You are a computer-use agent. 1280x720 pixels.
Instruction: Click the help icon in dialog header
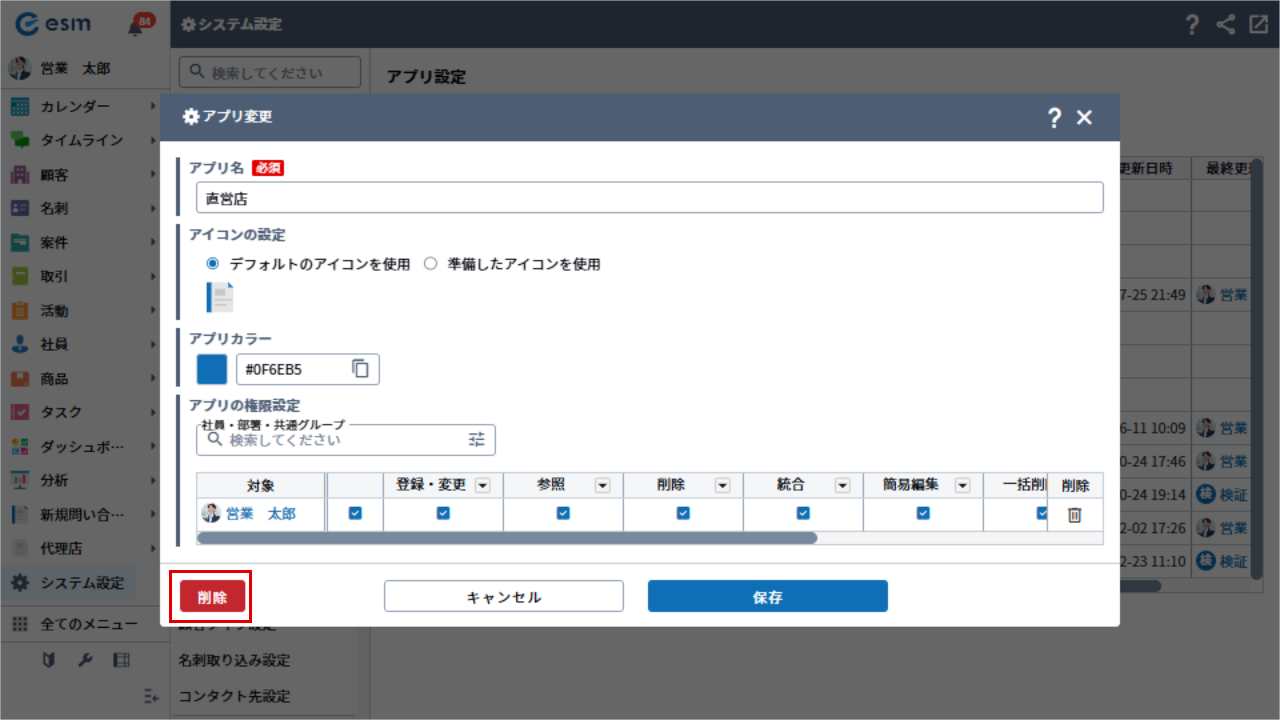1053,118
